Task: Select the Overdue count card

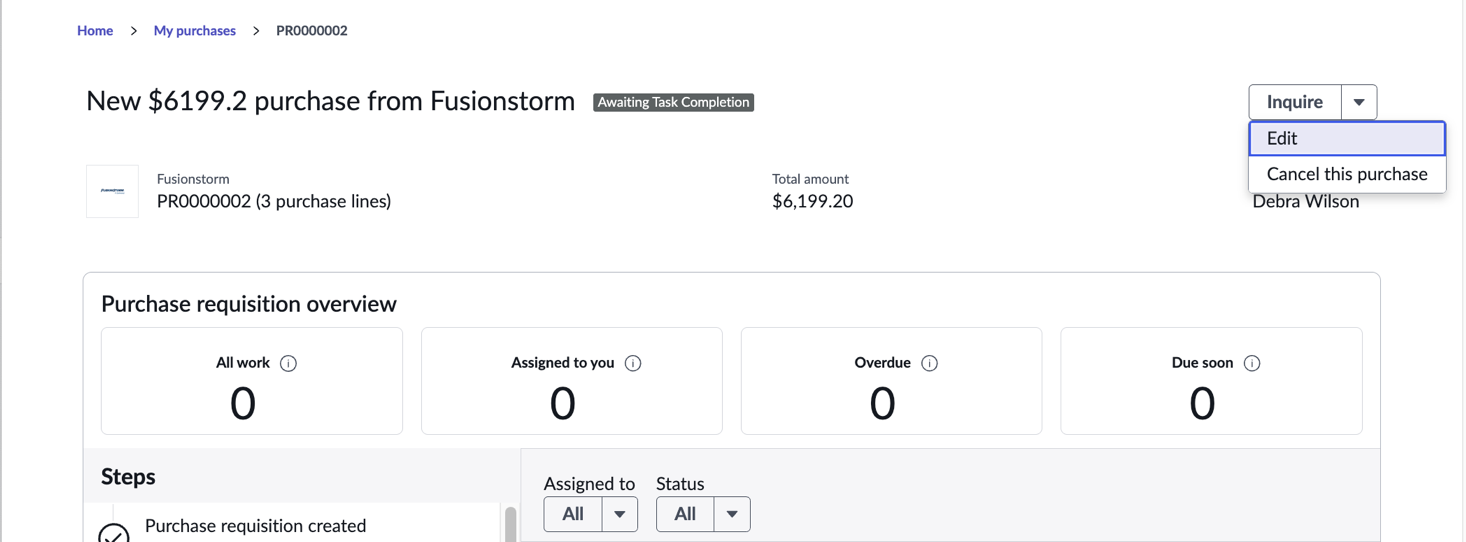Action: (891, 381)
